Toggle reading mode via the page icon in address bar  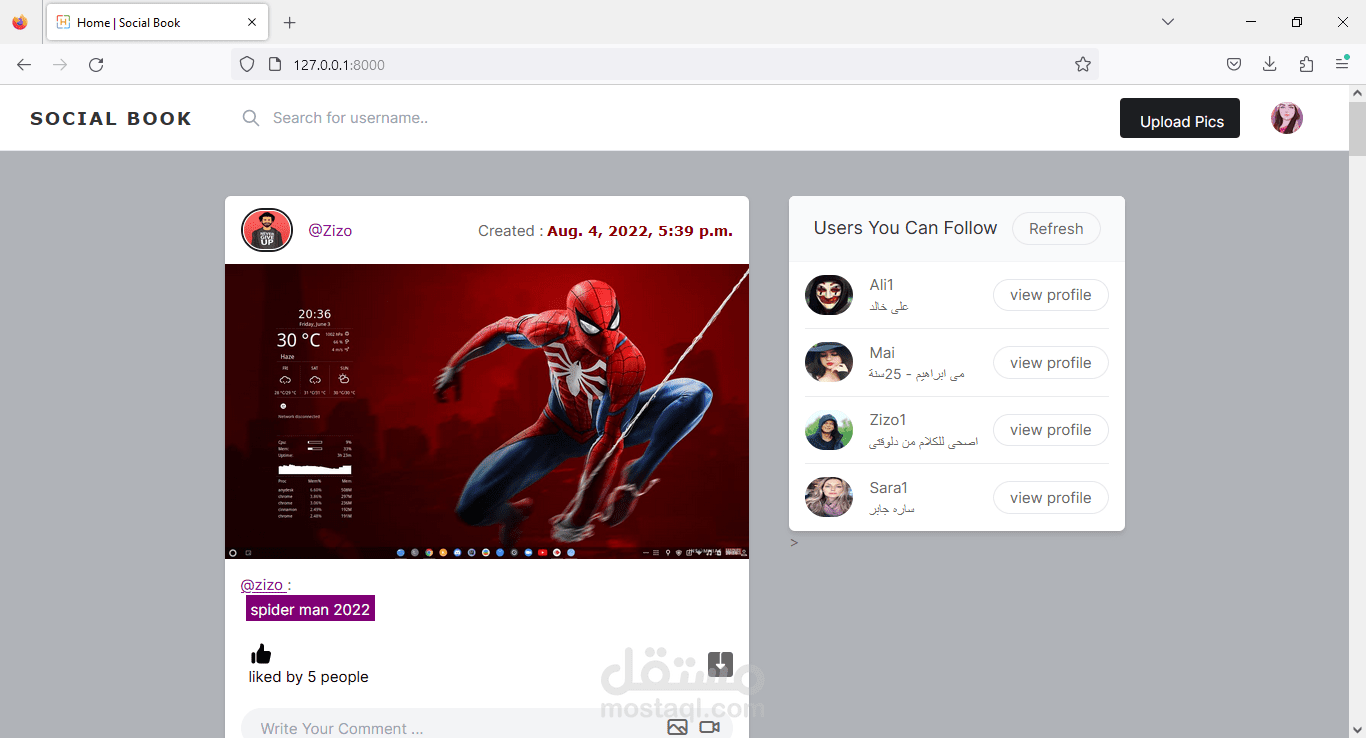point(273,64)
